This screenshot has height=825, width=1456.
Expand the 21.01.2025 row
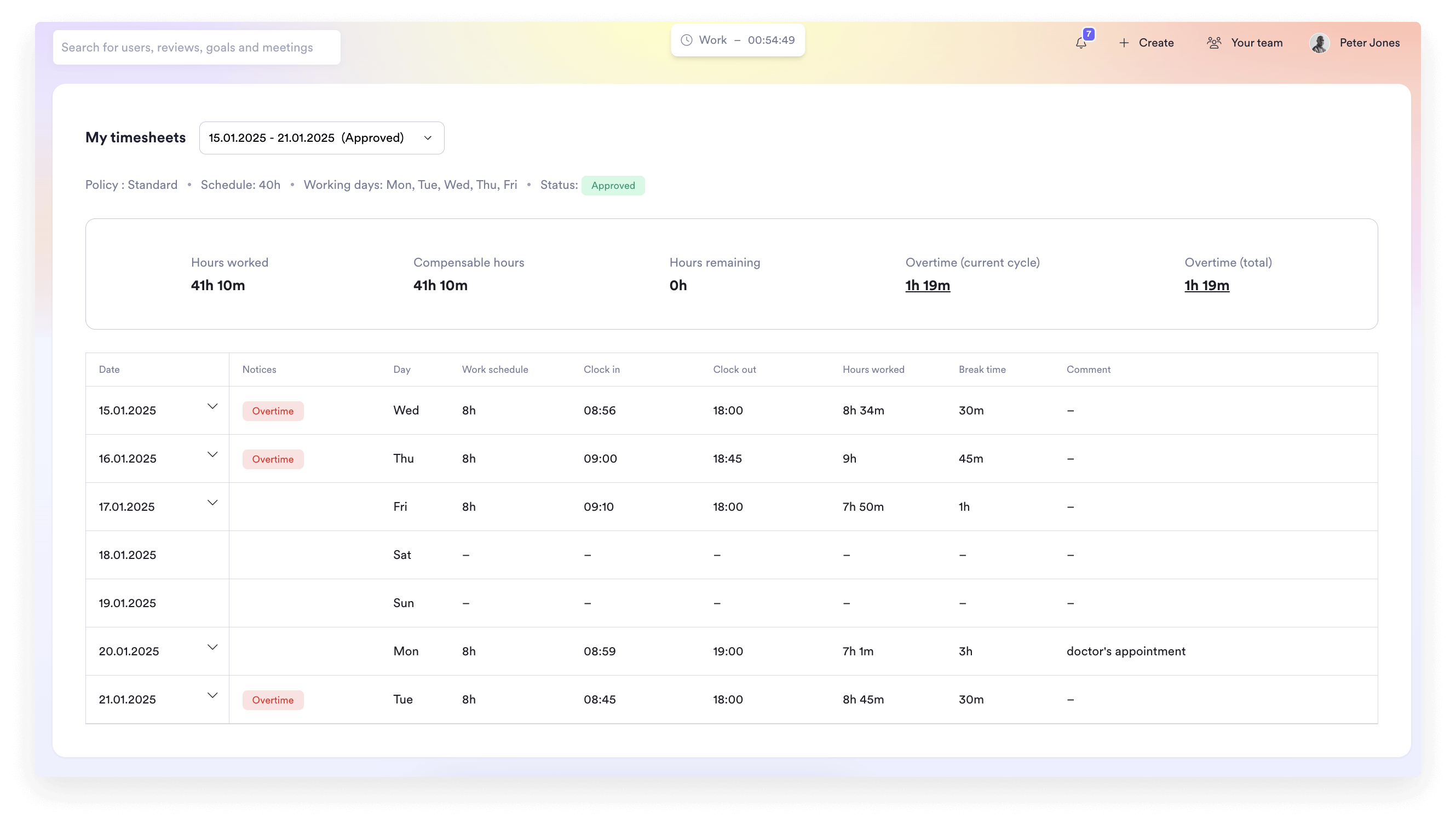pyautogui.click(x=212, y=695)
